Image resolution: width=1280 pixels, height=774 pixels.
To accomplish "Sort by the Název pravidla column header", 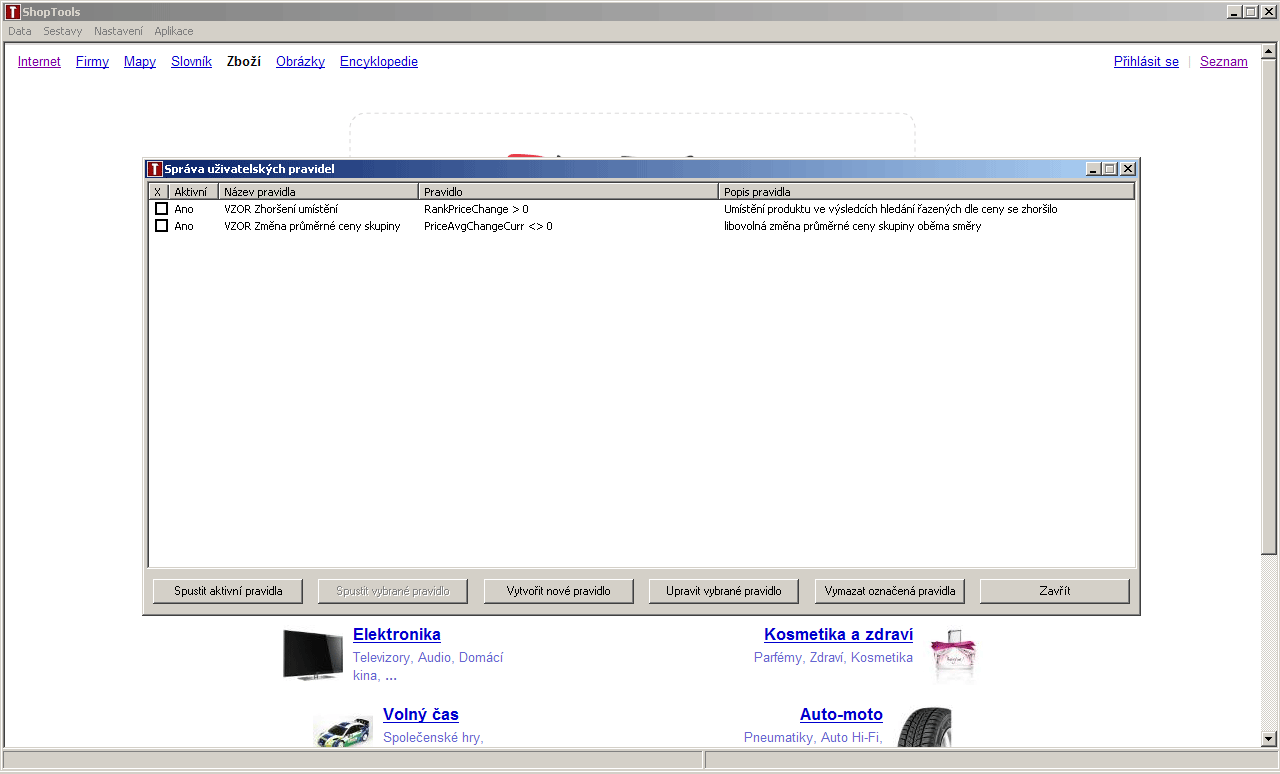I will pos(318,191).
